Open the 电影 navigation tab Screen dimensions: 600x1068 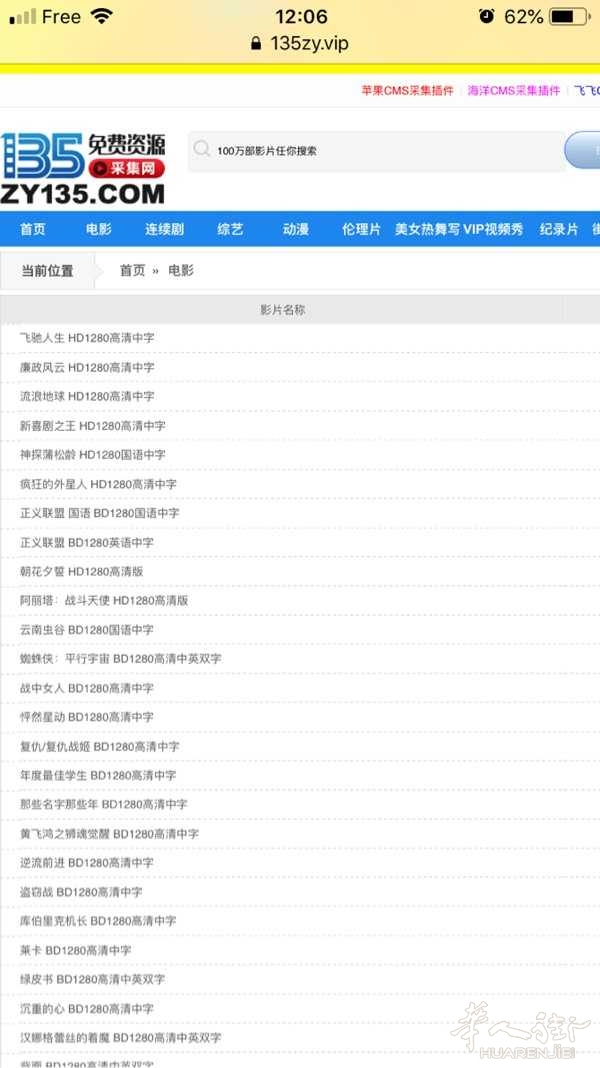coord(99,230)
